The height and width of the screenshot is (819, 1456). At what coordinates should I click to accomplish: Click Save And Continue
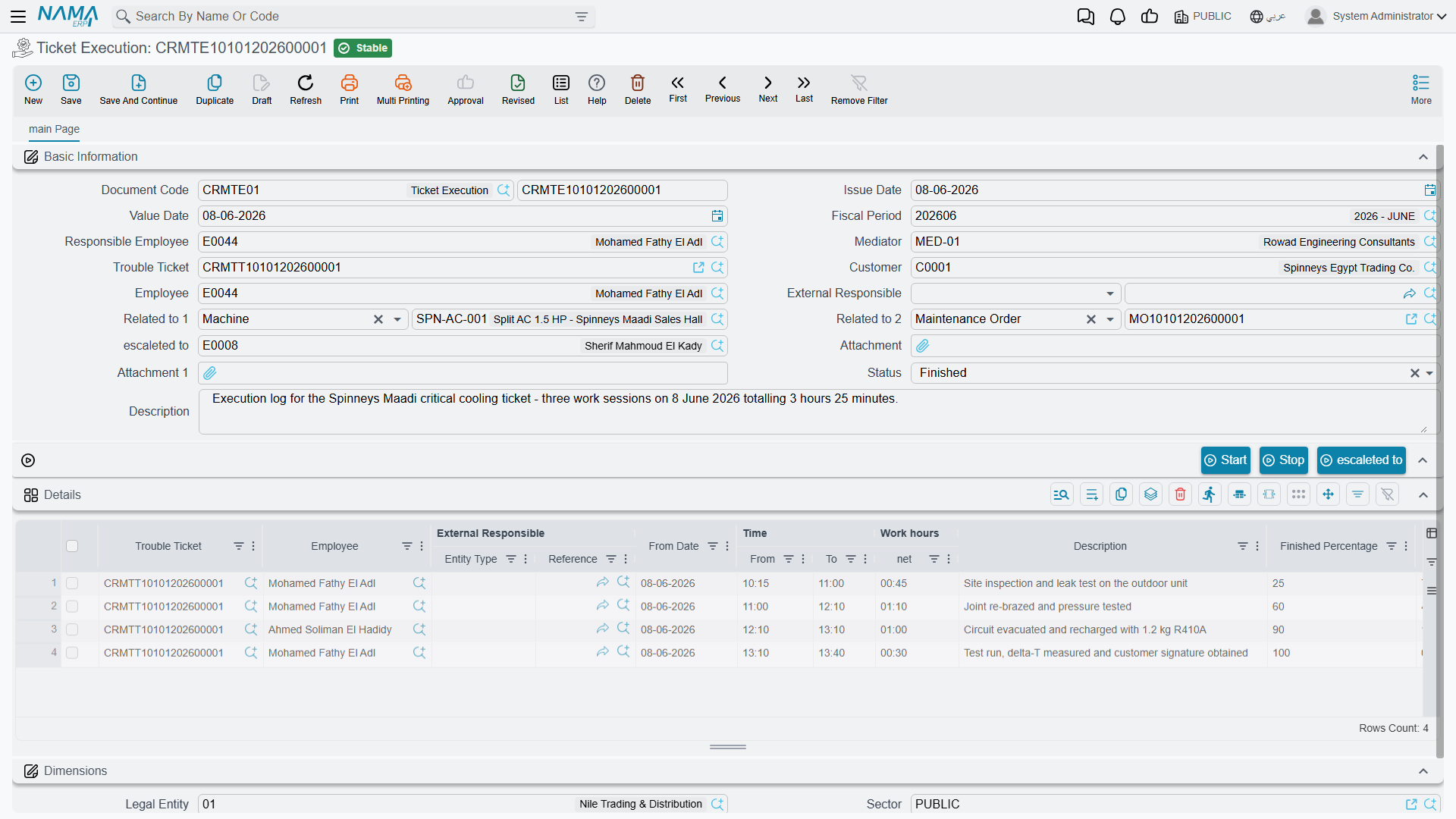[x=139, y=89]
